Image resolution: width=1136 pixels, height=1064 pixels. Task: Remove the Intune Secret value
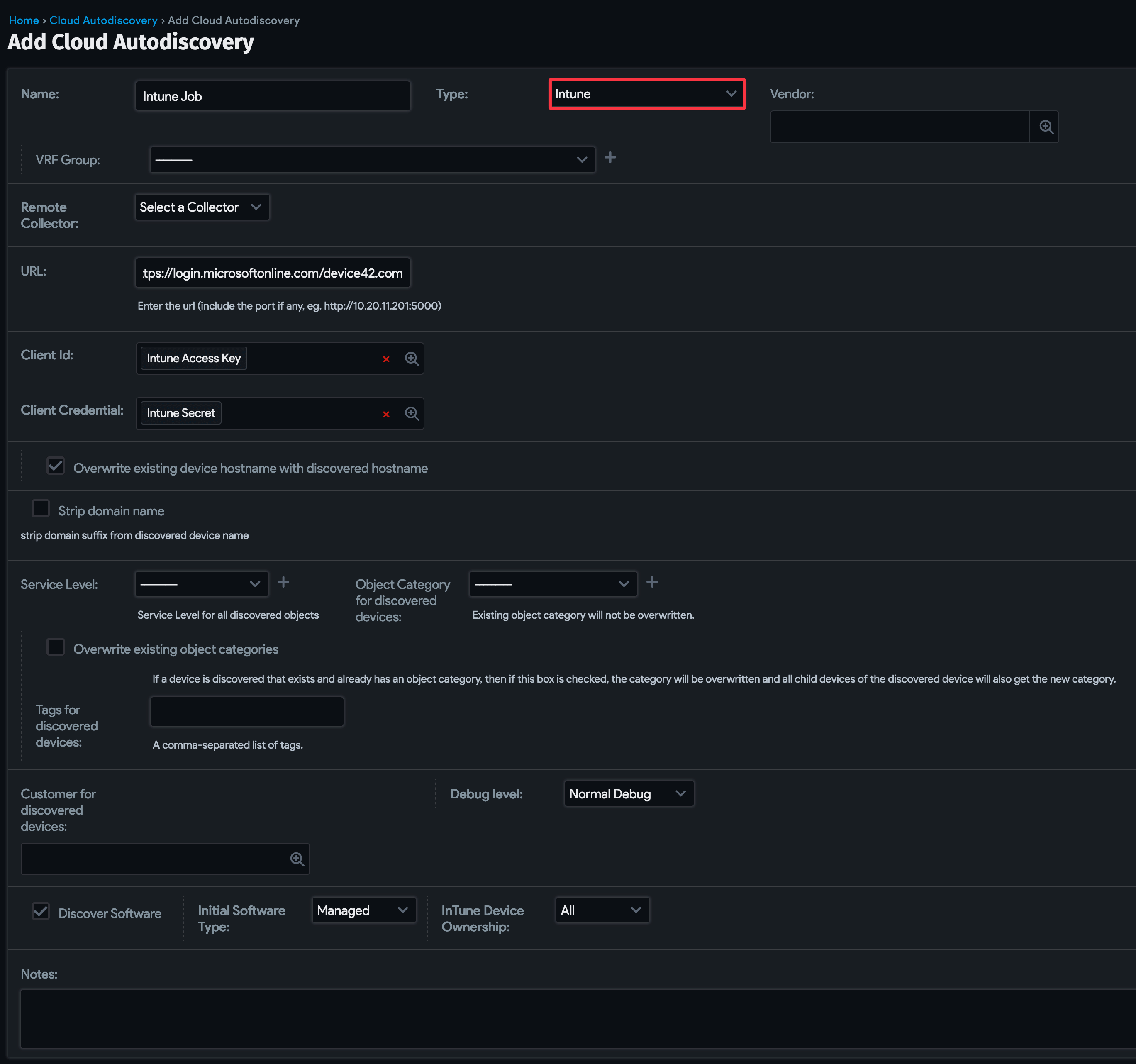pos(386,414)
